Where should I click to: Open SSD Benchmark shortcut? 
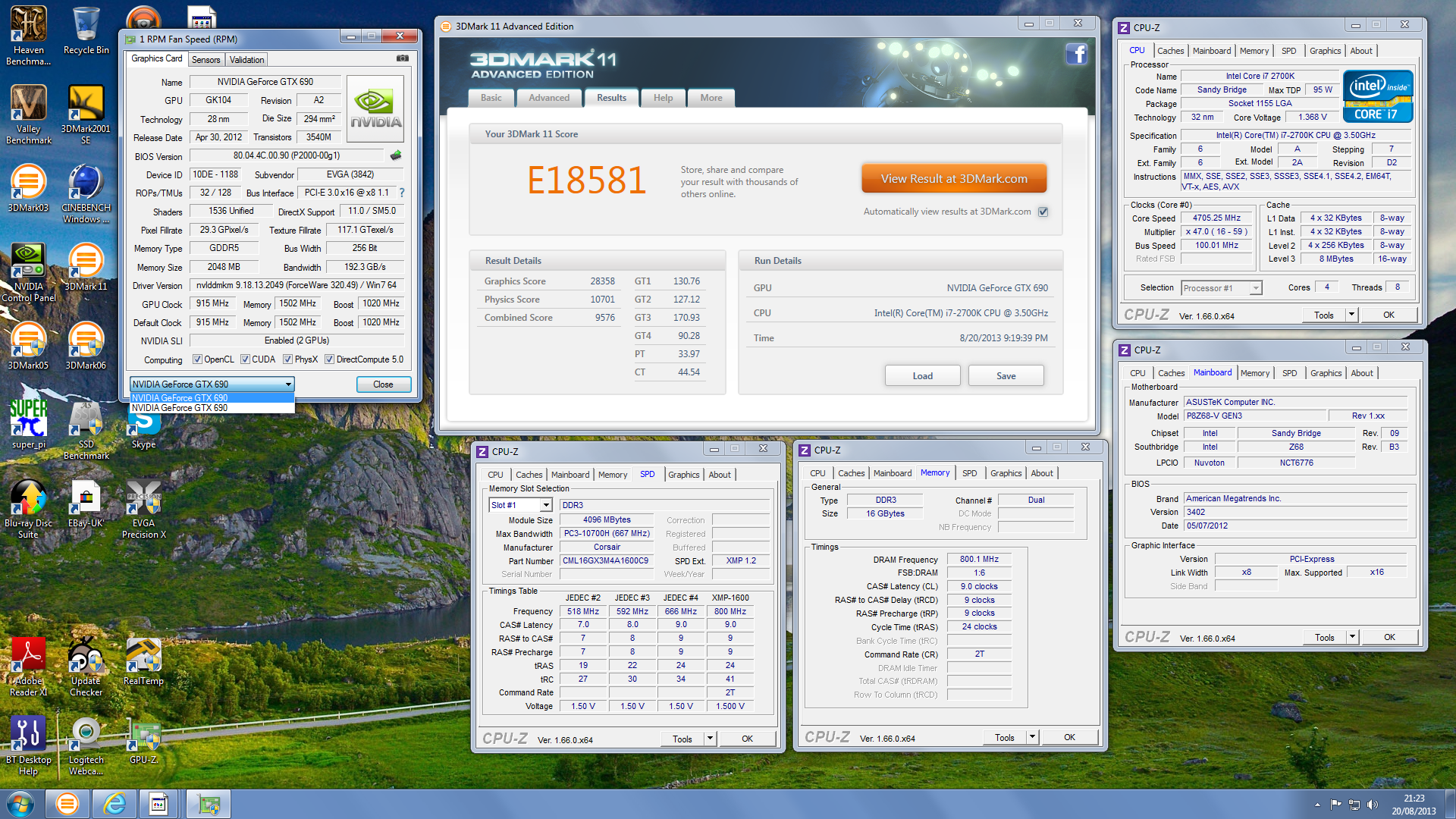click(86, 430)
